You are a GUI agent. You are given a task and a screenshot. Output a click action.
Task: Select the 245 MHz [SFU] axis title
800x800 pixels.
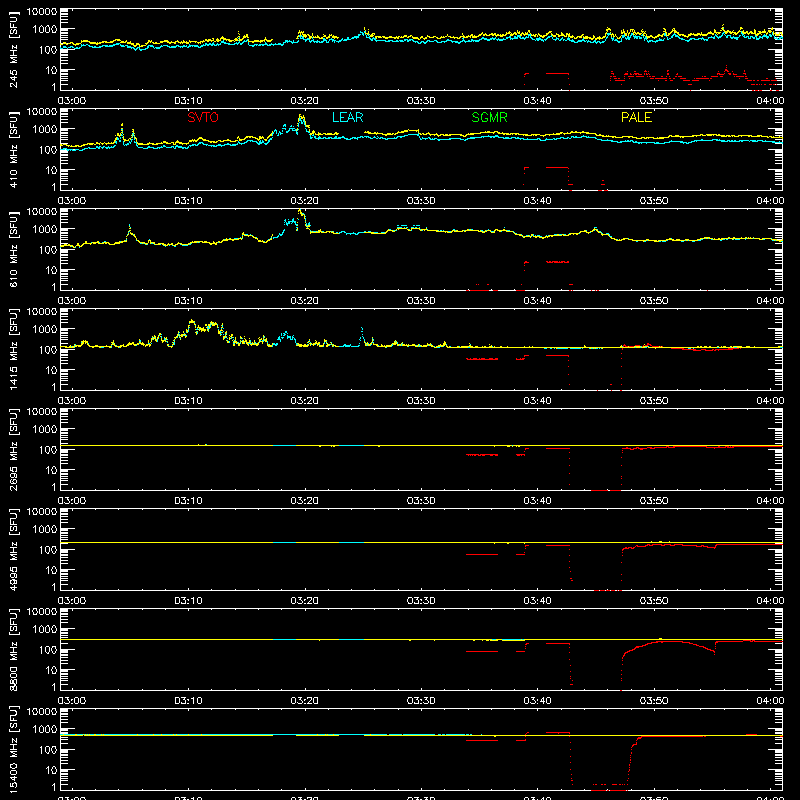14,49
